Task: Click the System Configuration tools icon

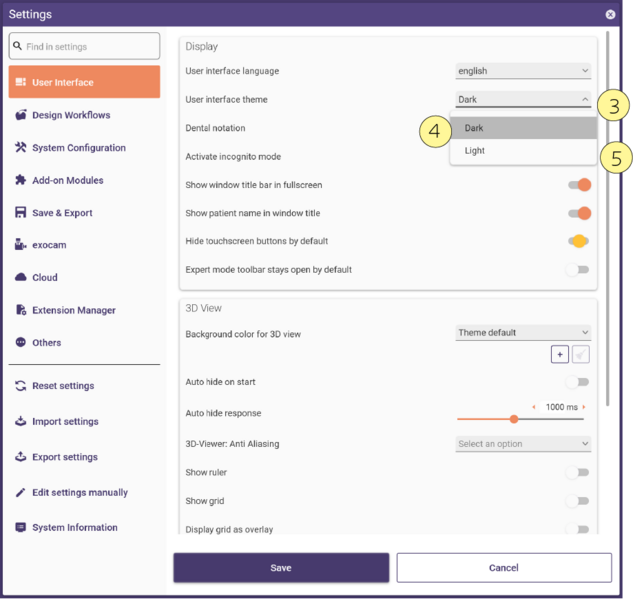Action: [x=21, y=147]
